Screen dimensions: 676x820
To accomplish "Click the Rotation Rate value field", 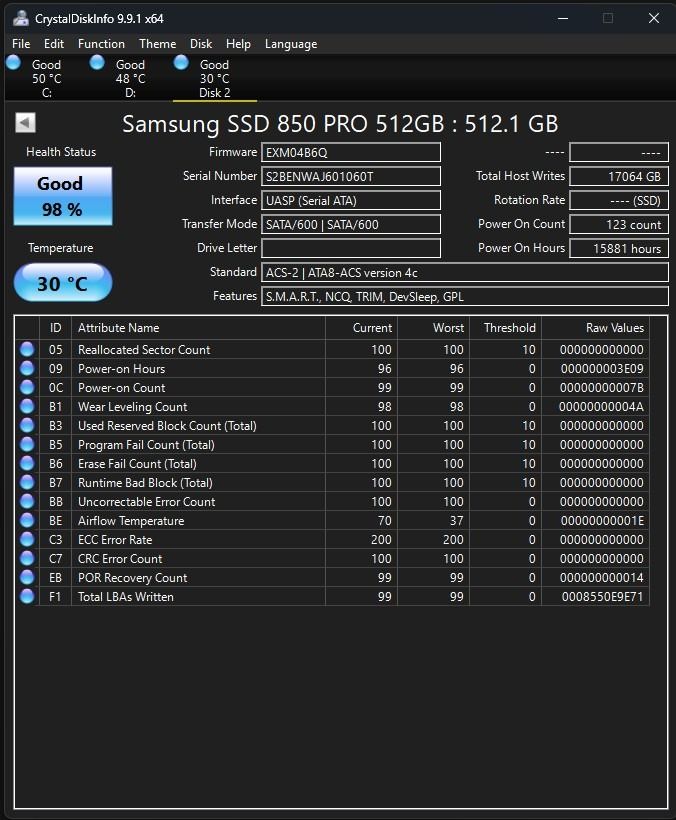I will 619,200.
